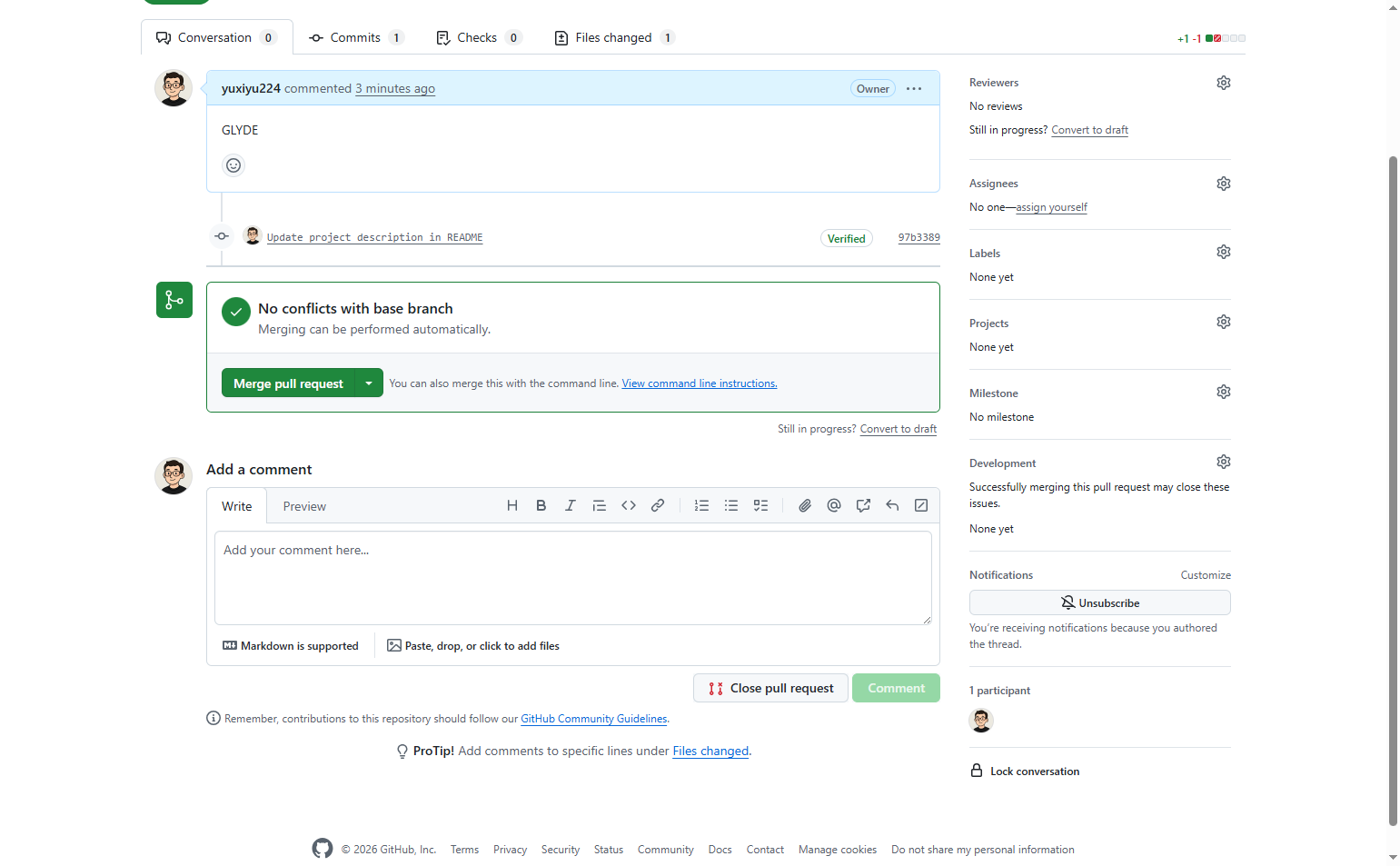
Task: Open Privacy footer link
Action: (510, 850)
